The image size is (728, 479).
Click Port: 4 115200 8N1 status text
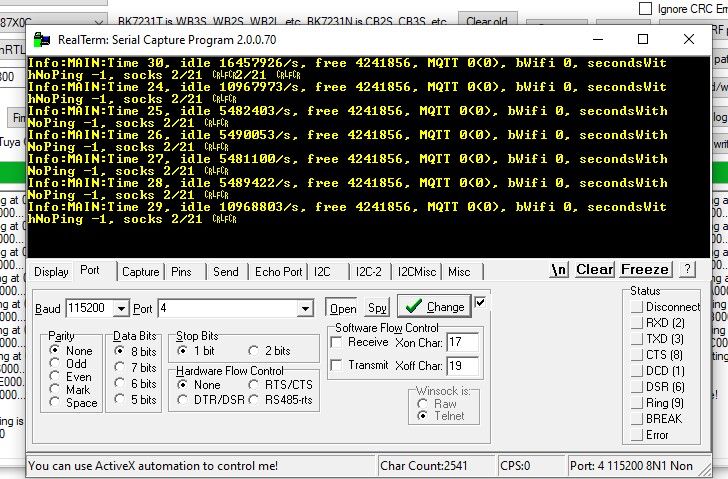[x=631, y=466]
